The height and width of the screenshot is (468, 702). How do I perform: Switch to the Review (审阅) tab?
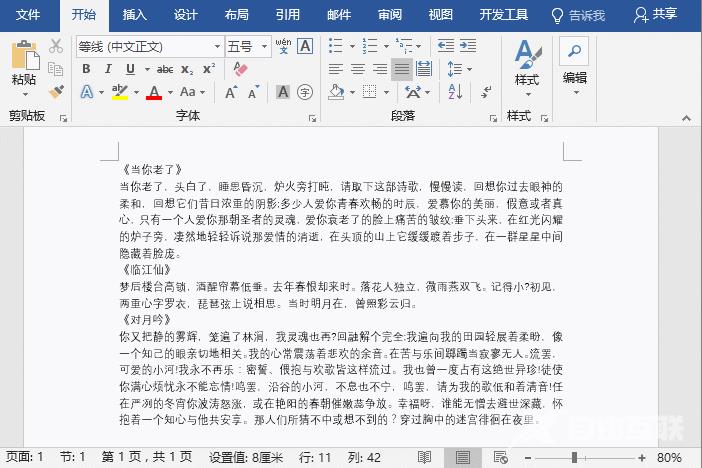(x=390, y=15)
